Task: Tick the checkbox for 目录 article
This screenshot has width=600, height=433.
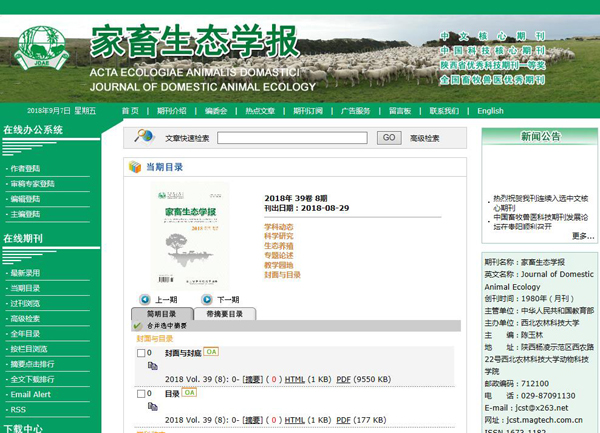Action: point(141,394)
